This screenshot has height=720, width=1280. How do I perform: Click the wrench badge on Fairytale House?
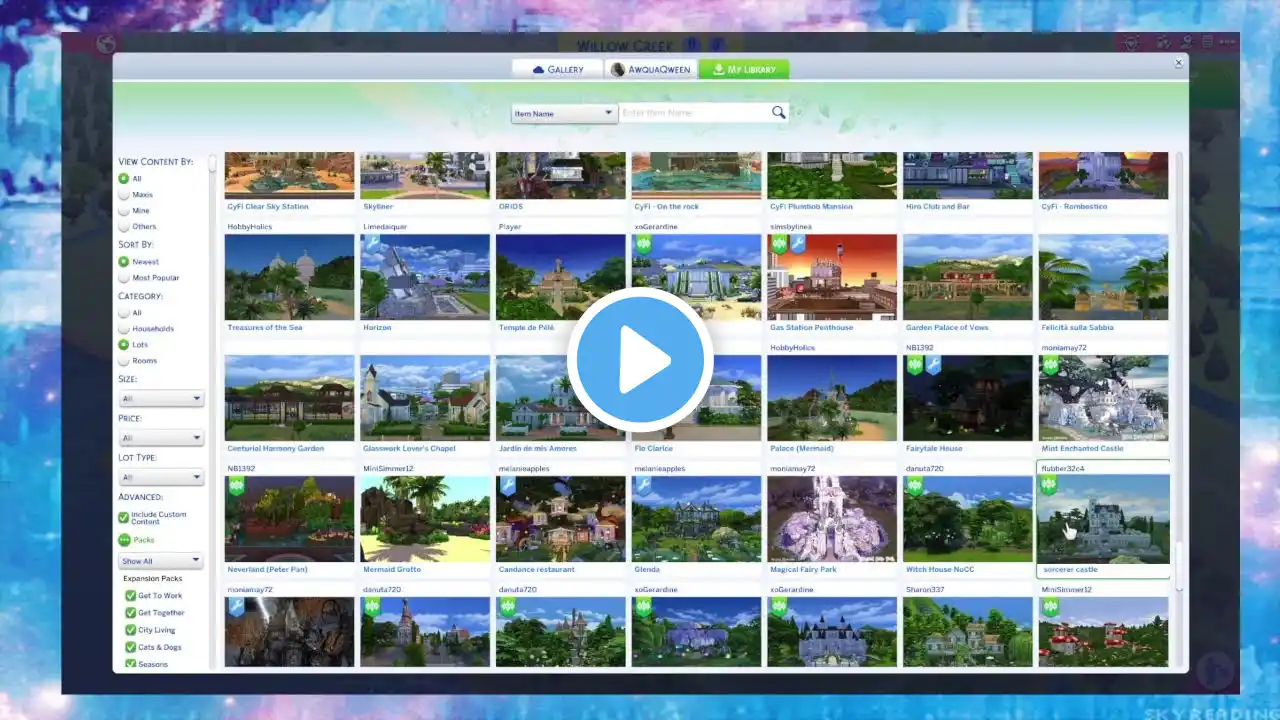933,365
